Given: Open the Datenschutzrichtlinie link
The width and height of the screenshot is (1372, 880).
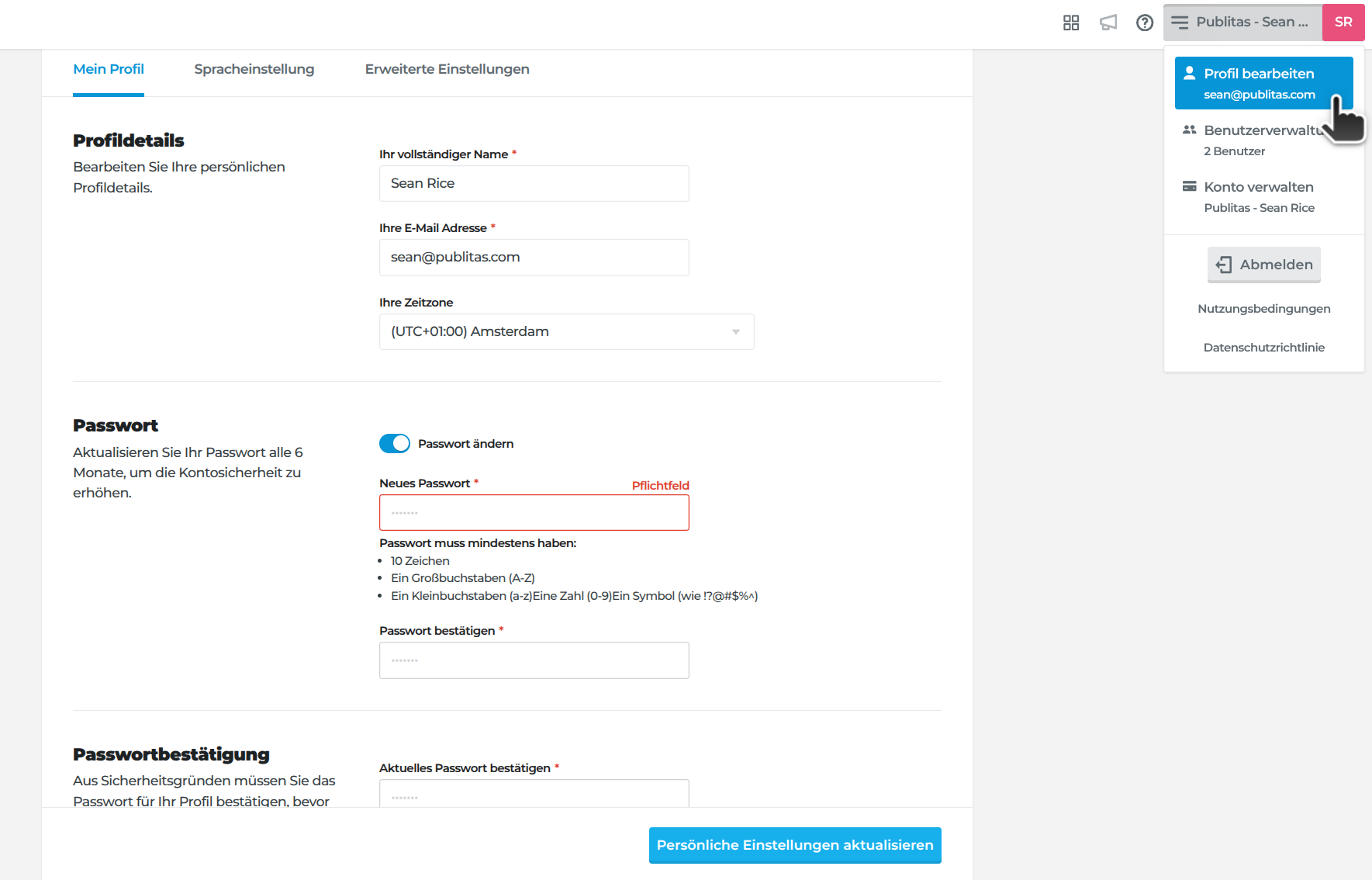Looking at the screenshot, I should (1263, 348).
